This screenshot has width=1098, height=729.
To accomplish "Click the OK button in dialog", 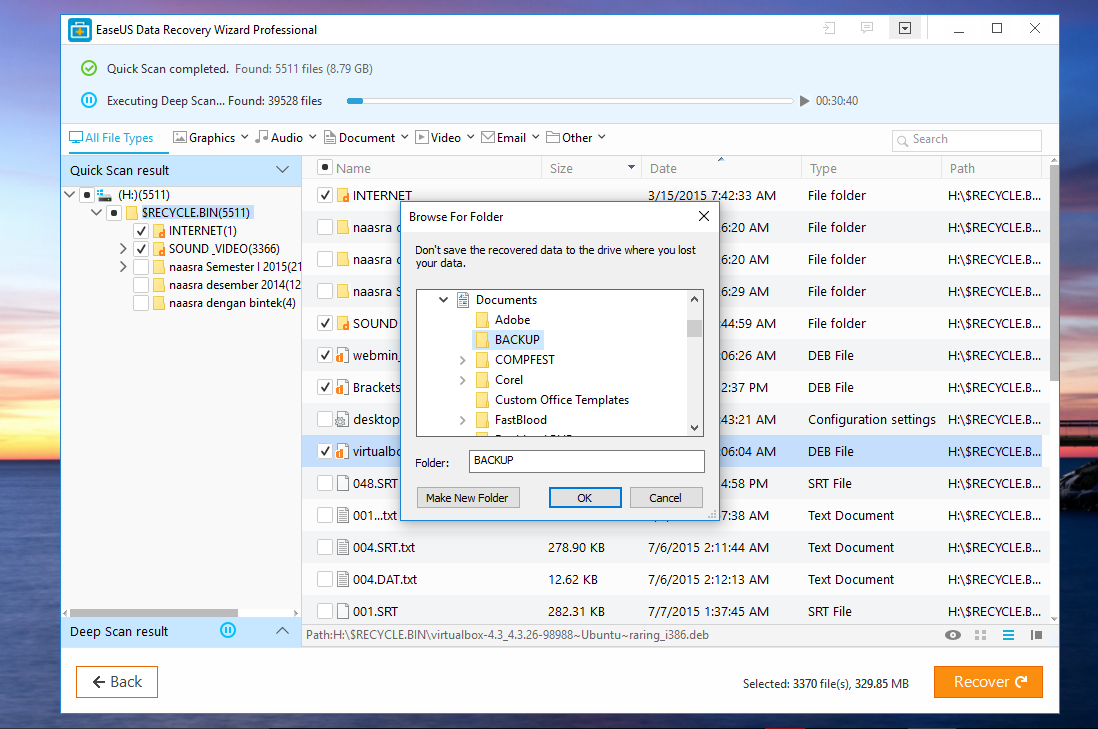I will tap(585, 498).
